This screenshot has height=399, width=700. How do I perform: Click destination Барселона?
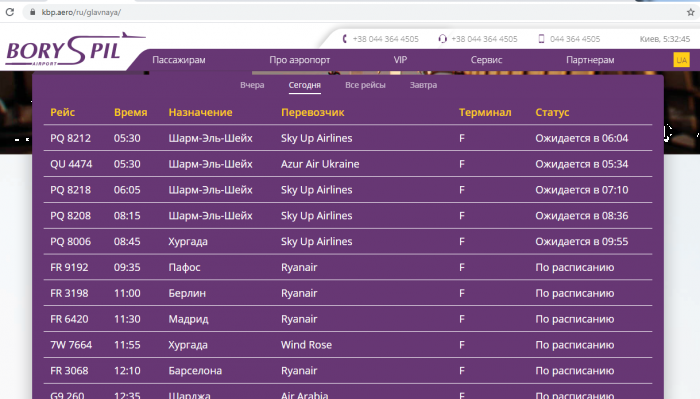tap(195, 371)
